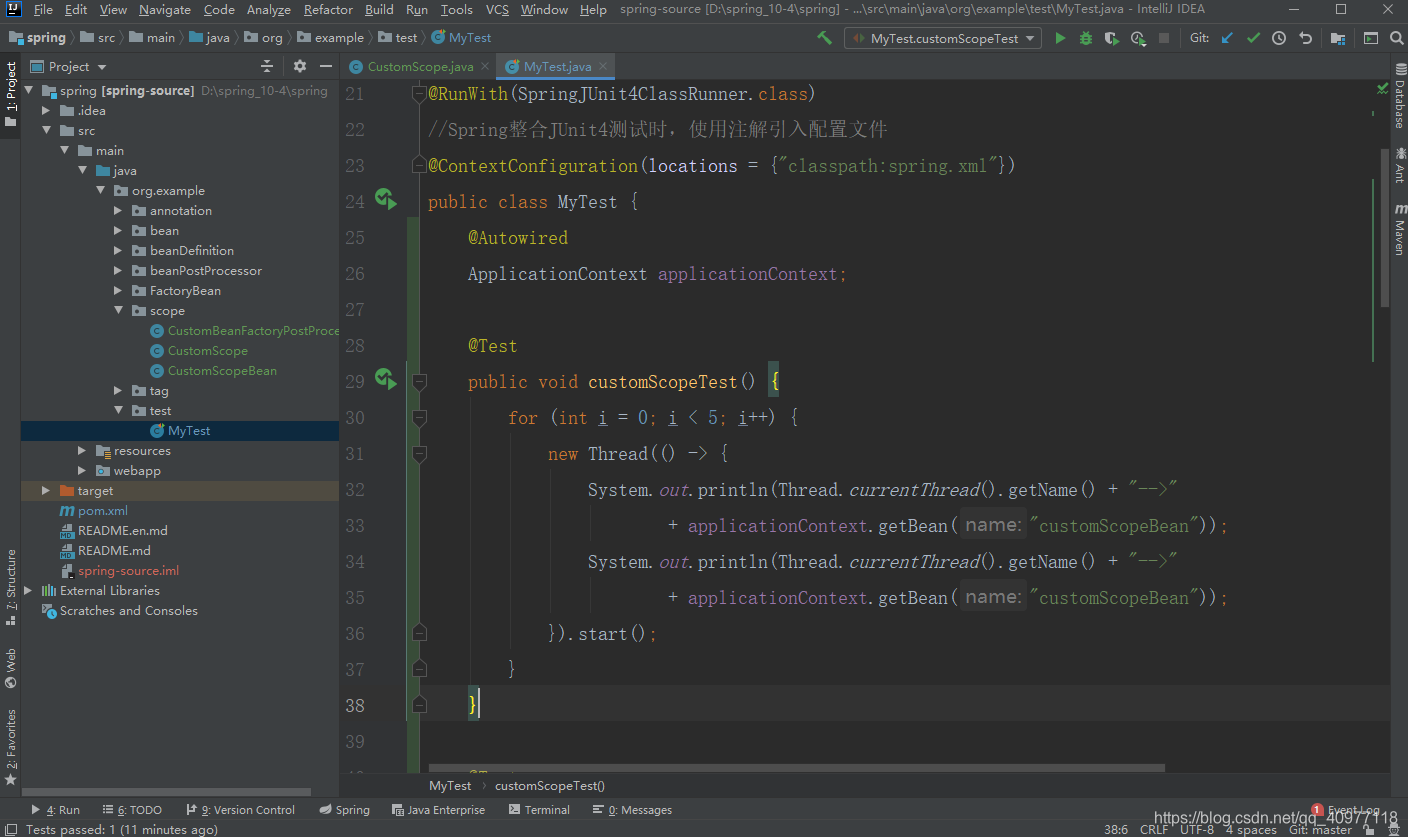Click customScopeTest() in the breadcrumb bar
This screenshot has height=837, width=1408.
(550, 786)
